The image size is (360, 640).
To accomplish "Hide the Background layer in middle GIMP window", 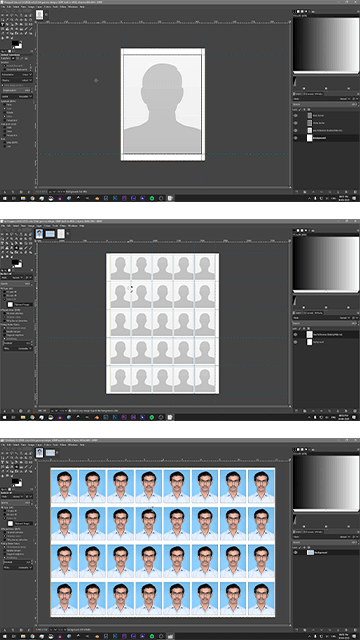I will [x=296, y=342].
